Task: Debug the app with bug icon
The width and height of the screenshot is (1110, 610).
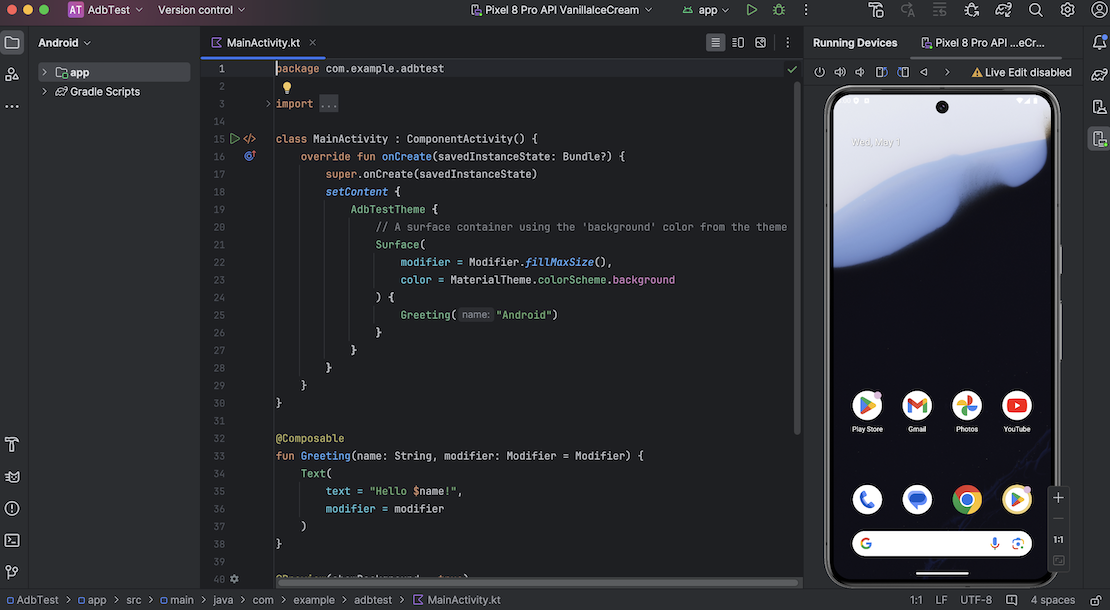Action: [779, 10]
